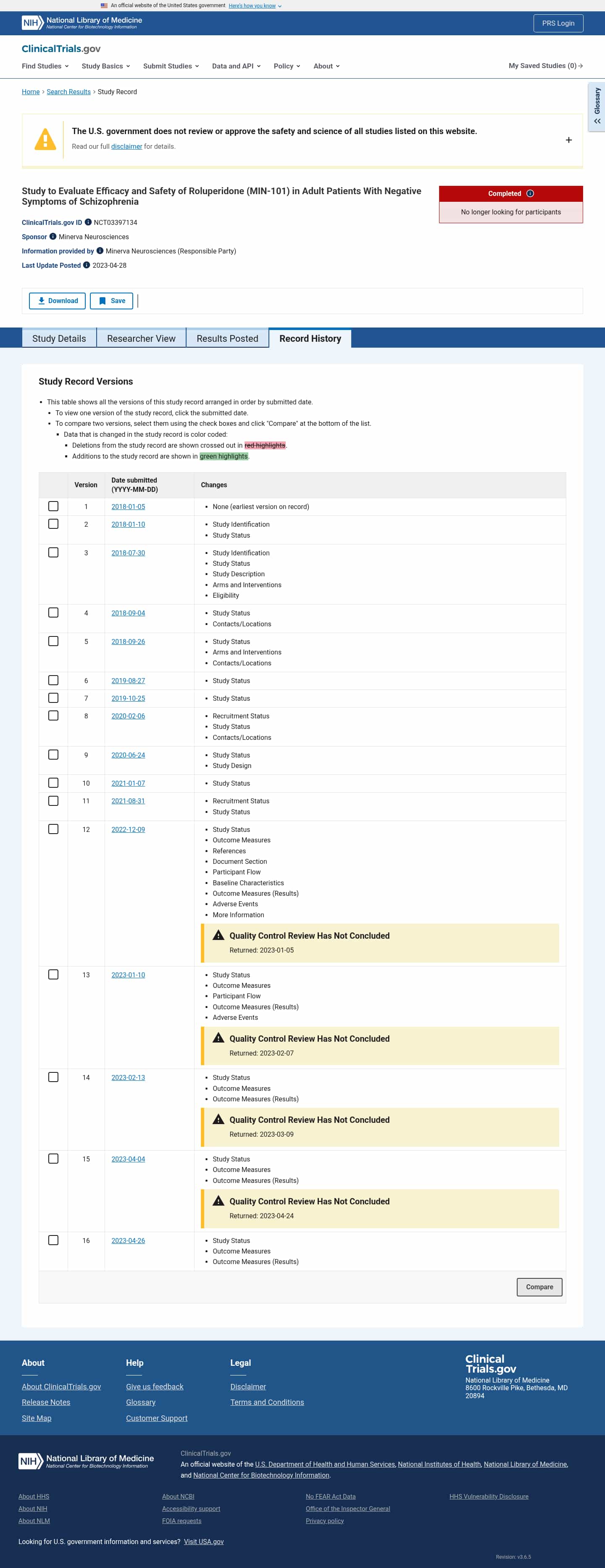Select the checkbox for version 3
Screen dimensions: 605x1568
pyautogui.click(x=53, y=553)
